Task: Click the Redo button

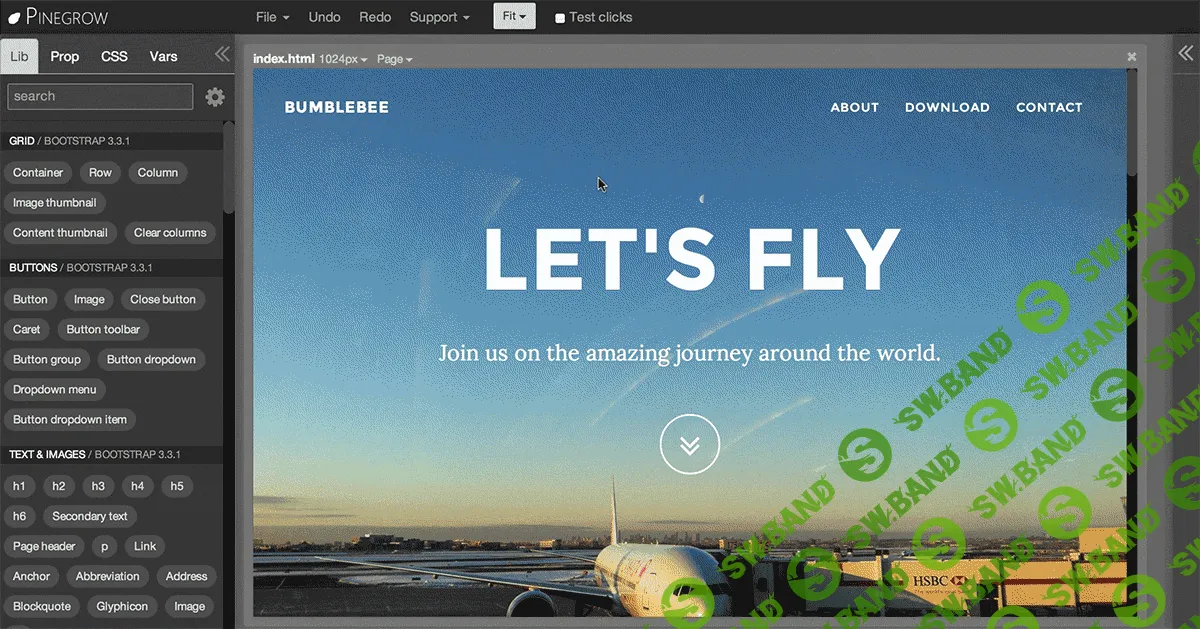Action: pyautogui.click(x=375, y=17)
